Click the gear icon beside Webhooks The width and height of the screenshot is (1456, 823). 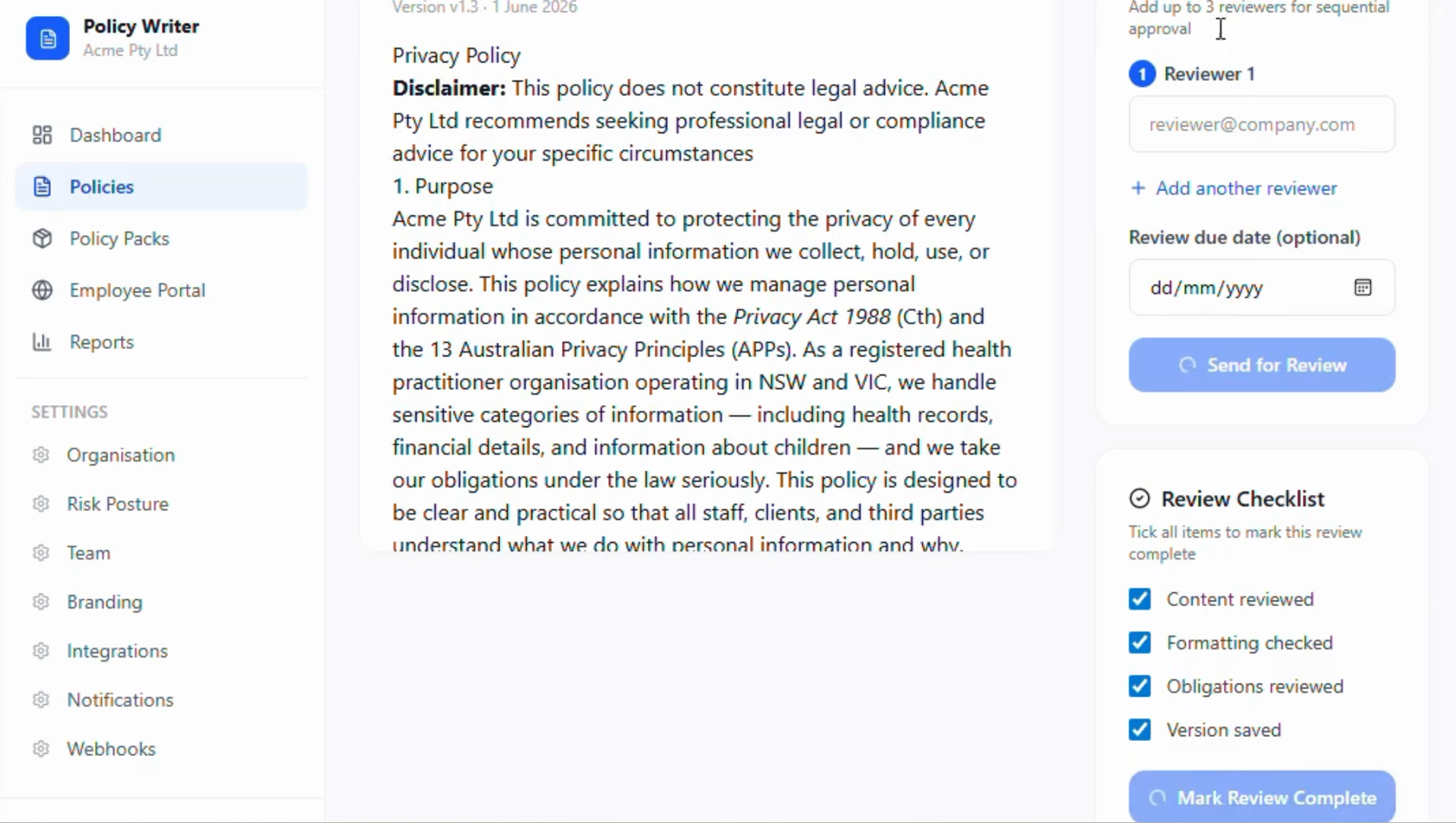pos(41,749)
